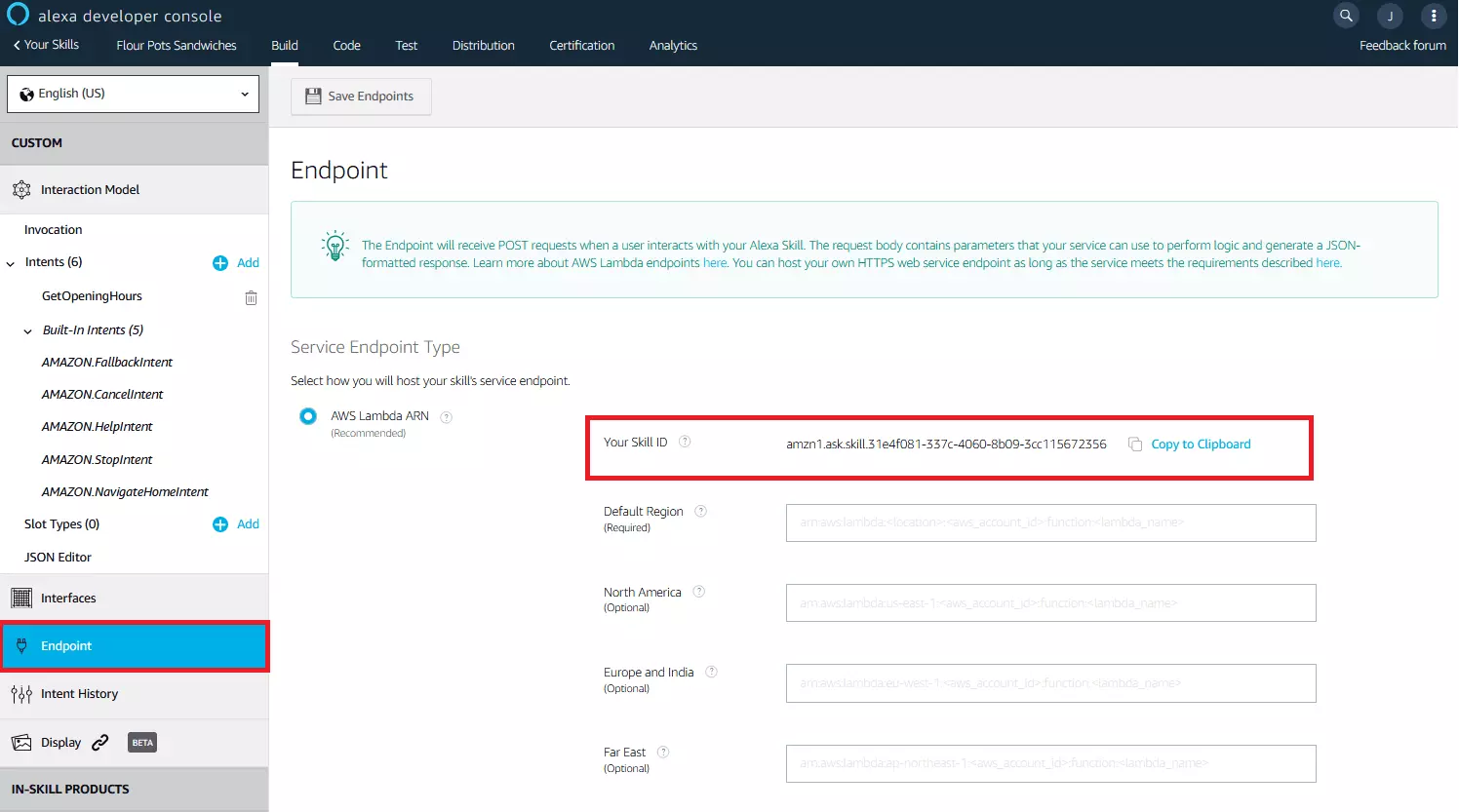Select the AWS Lambda ARN radio button
Image resolution: width=1459 pixels, height=812 pixels.
point(308,416)
